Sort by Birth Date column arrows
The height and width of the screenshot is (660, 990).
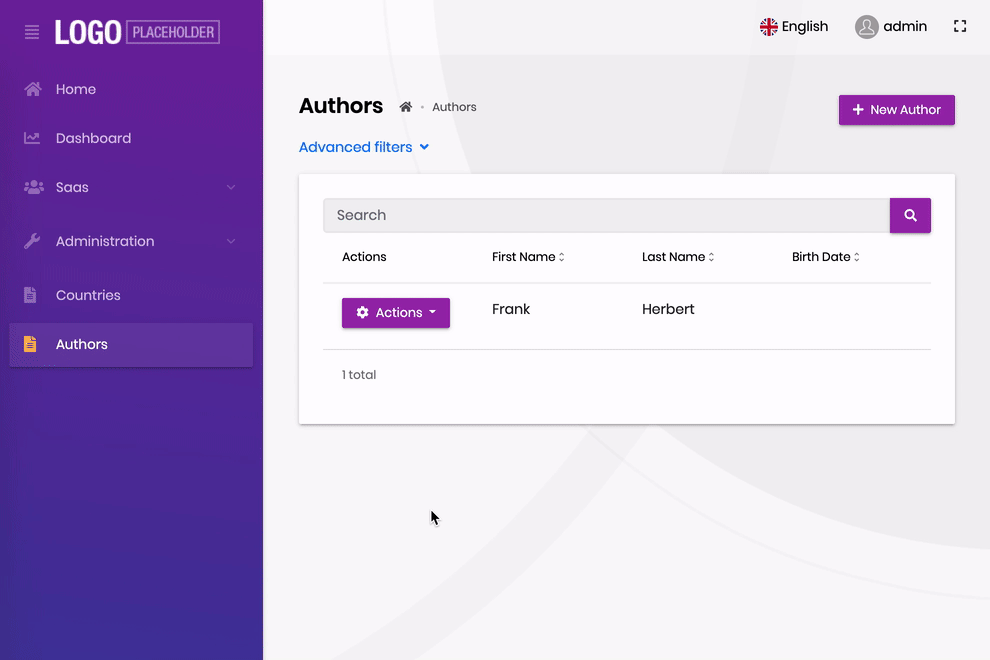click(857, 257)
